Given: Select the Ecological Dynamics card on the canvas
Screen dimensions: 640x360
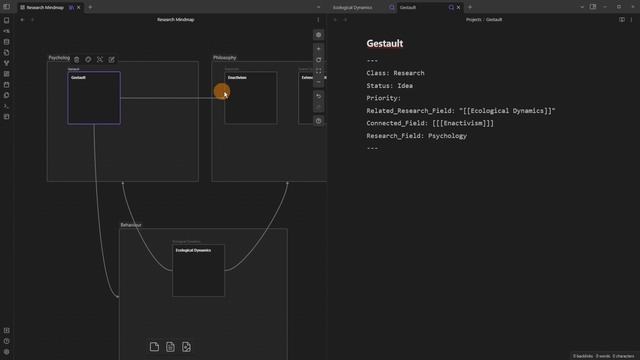Looking at the screenshot, I should click(x=198, y=271).
